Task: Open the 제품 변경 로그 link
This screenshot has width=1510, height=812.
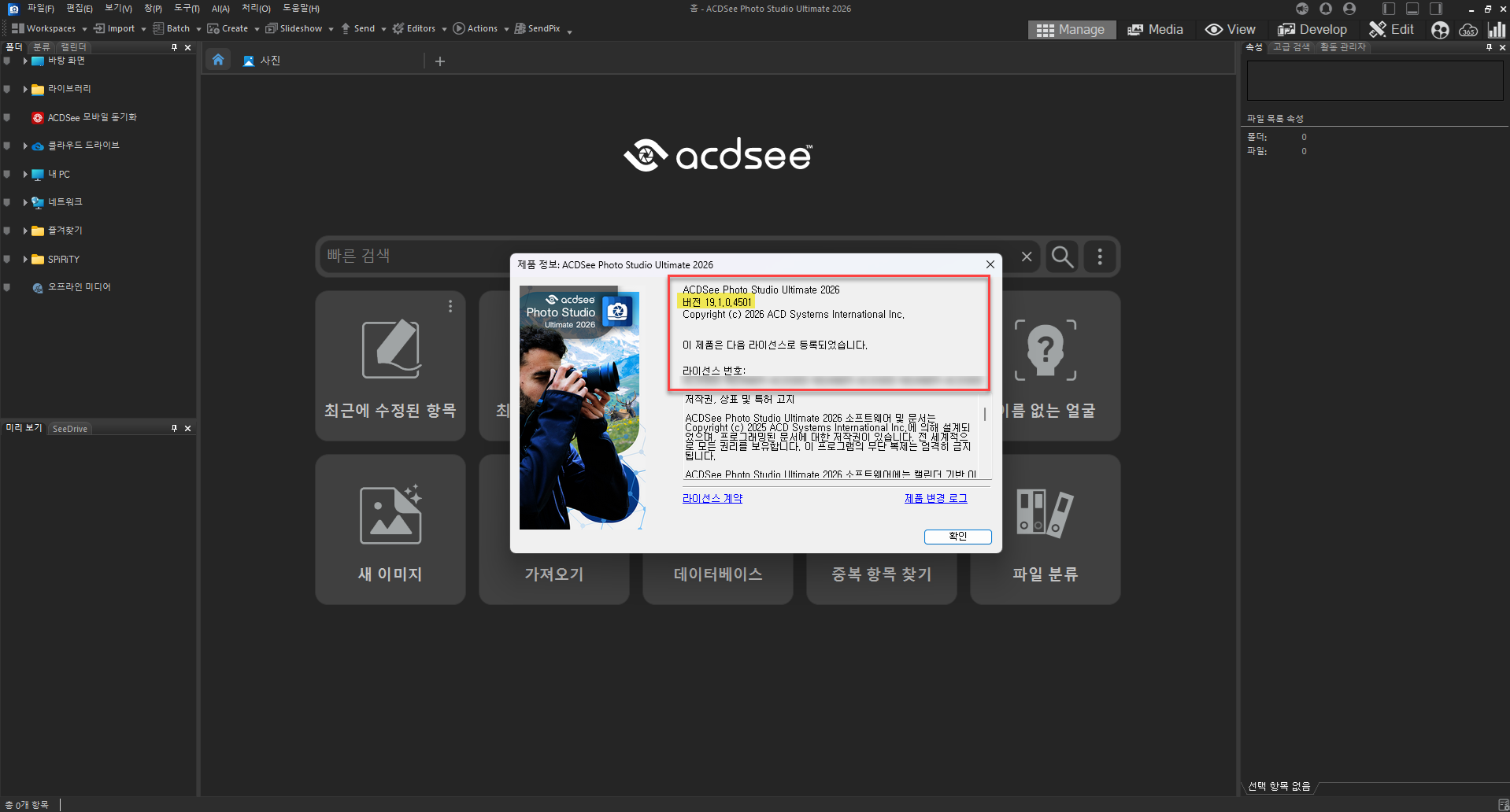Action: pos(935,498)
